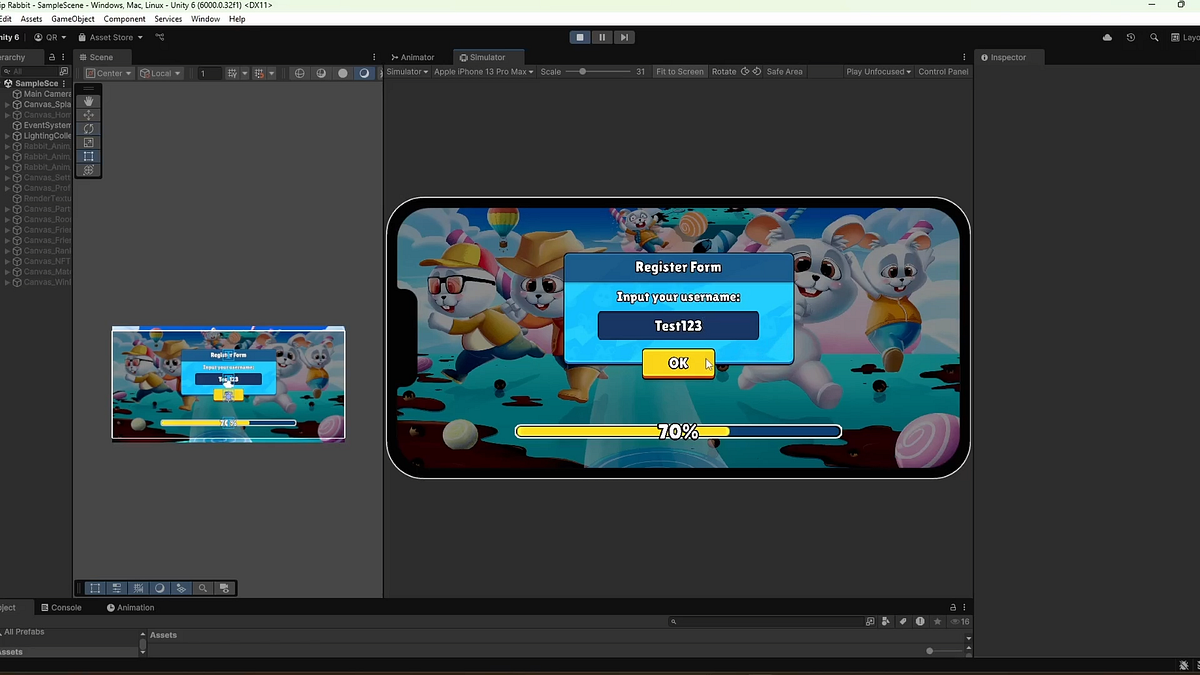The width and height of the screenshot is (1200, 675).
Task: Open the Apple iPhone 13 Pro Max device dropdown
Action: (x=481, y=71)
